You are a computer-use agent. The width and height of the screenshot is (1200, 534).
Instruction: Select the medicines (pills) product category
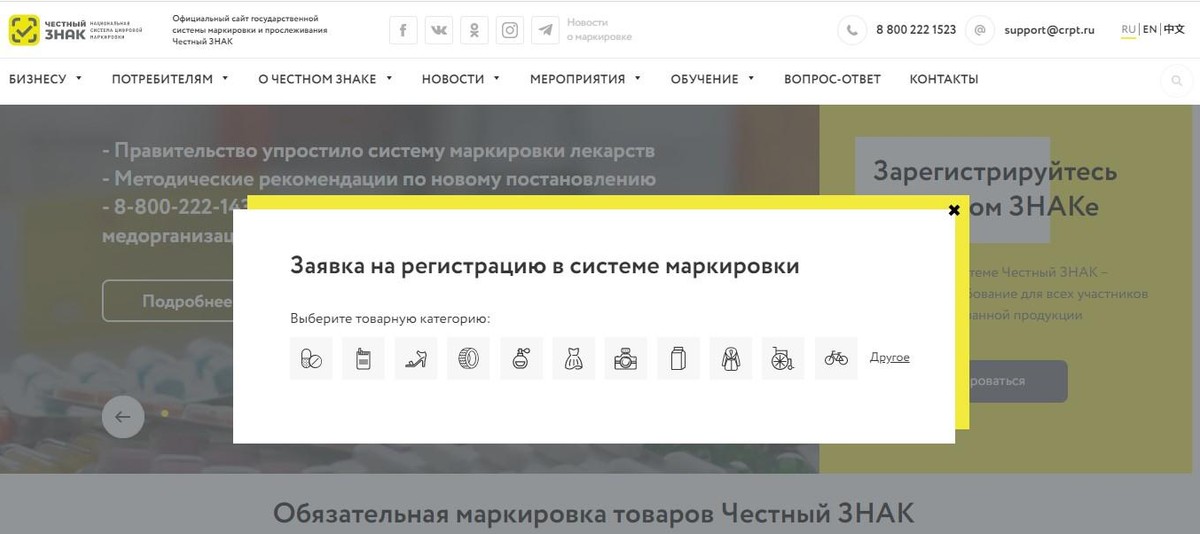click(x=311, y=358)
